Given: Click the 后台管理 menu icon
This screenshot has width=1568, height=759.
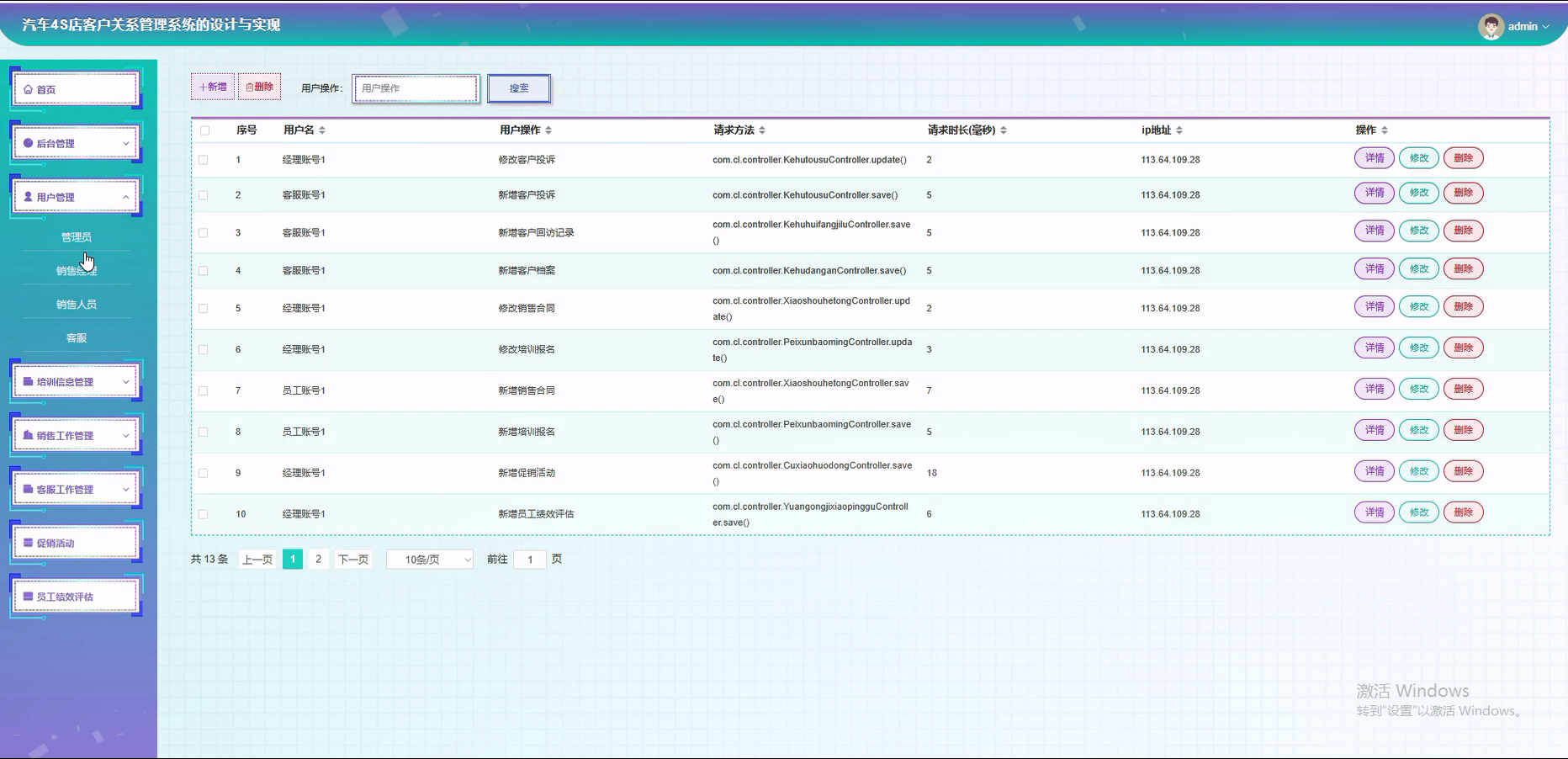Looking at the screenshot, I should 29,143.
